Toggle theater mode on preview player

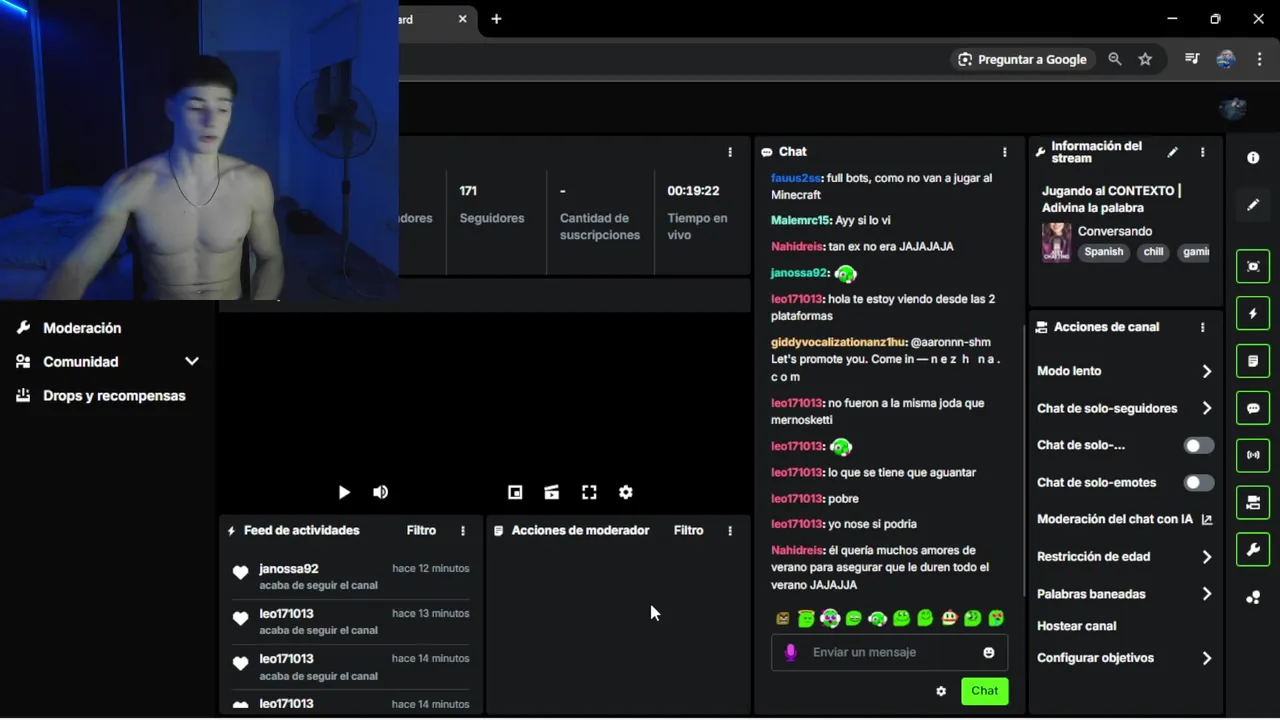(x=551, y=492)
